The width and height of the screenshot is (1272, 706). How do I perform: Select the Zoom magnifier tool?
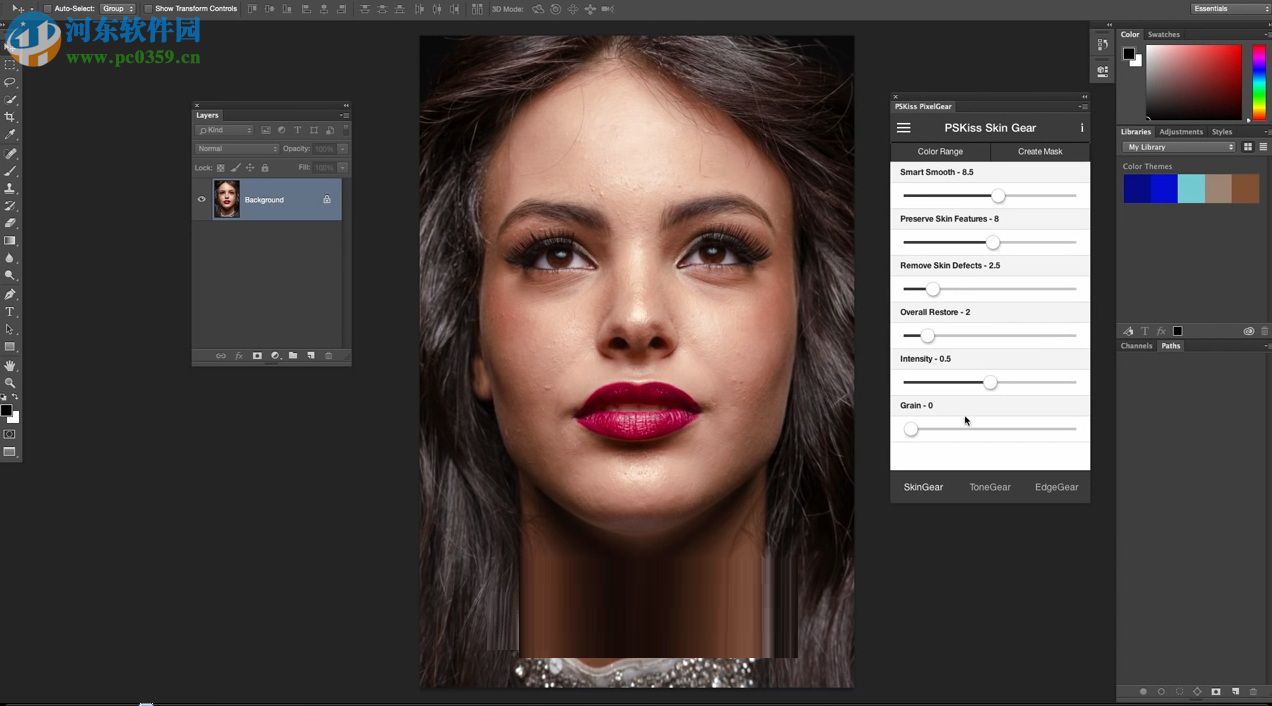[x=10, y=383]
